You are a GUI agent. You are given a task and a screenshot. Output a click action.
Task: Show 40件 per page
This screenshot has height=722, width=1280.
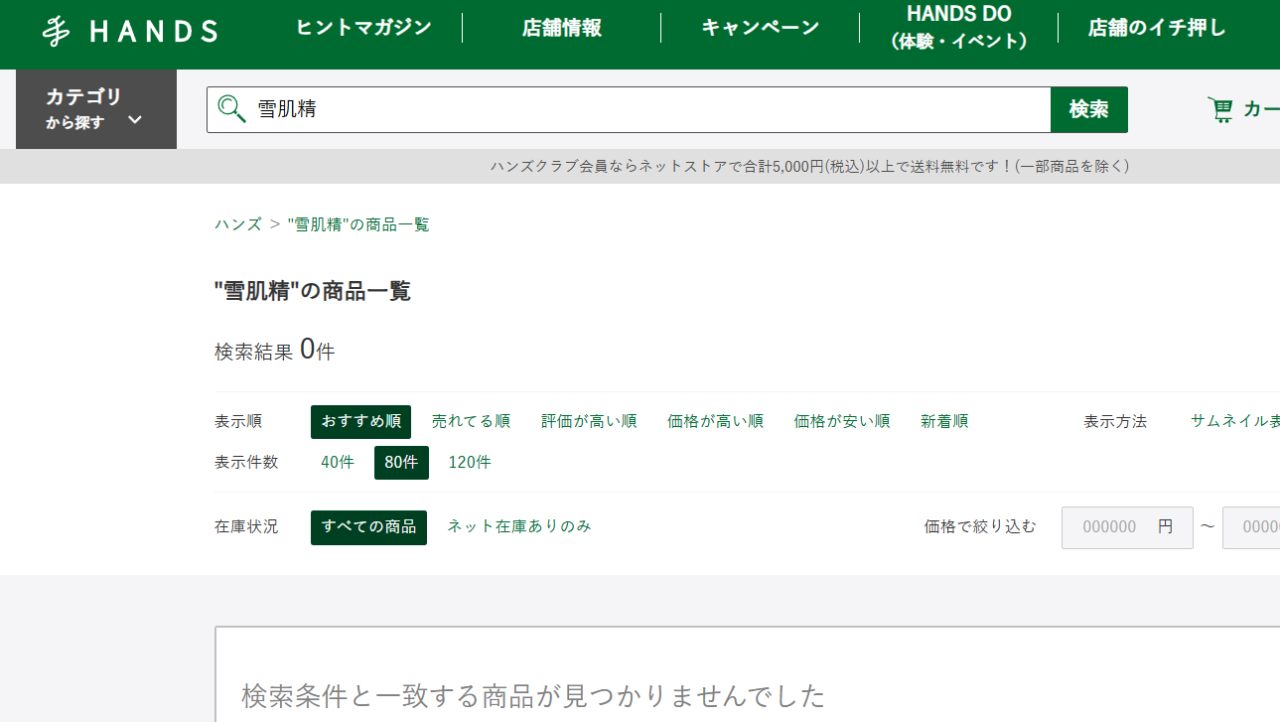click(338, 463)
